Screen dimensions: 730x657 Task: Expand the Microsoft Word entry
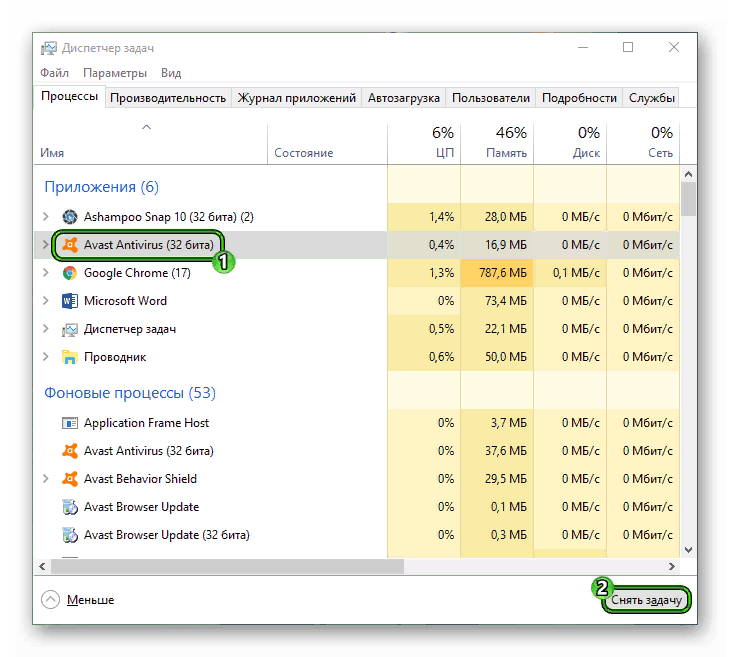[46, 301]
